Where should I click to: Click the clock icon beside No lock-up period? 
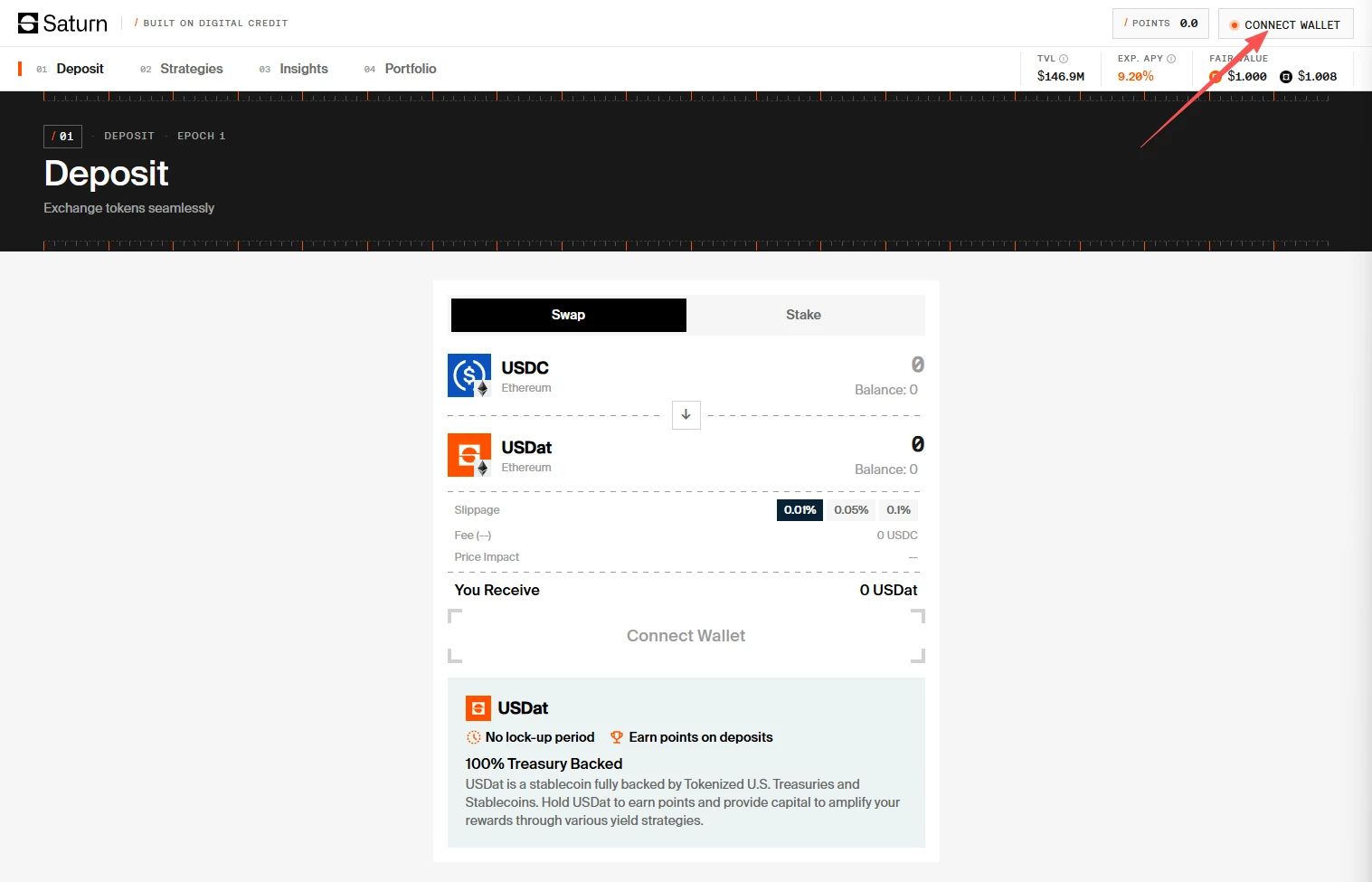pyautogui.click(x=473, y=737)
